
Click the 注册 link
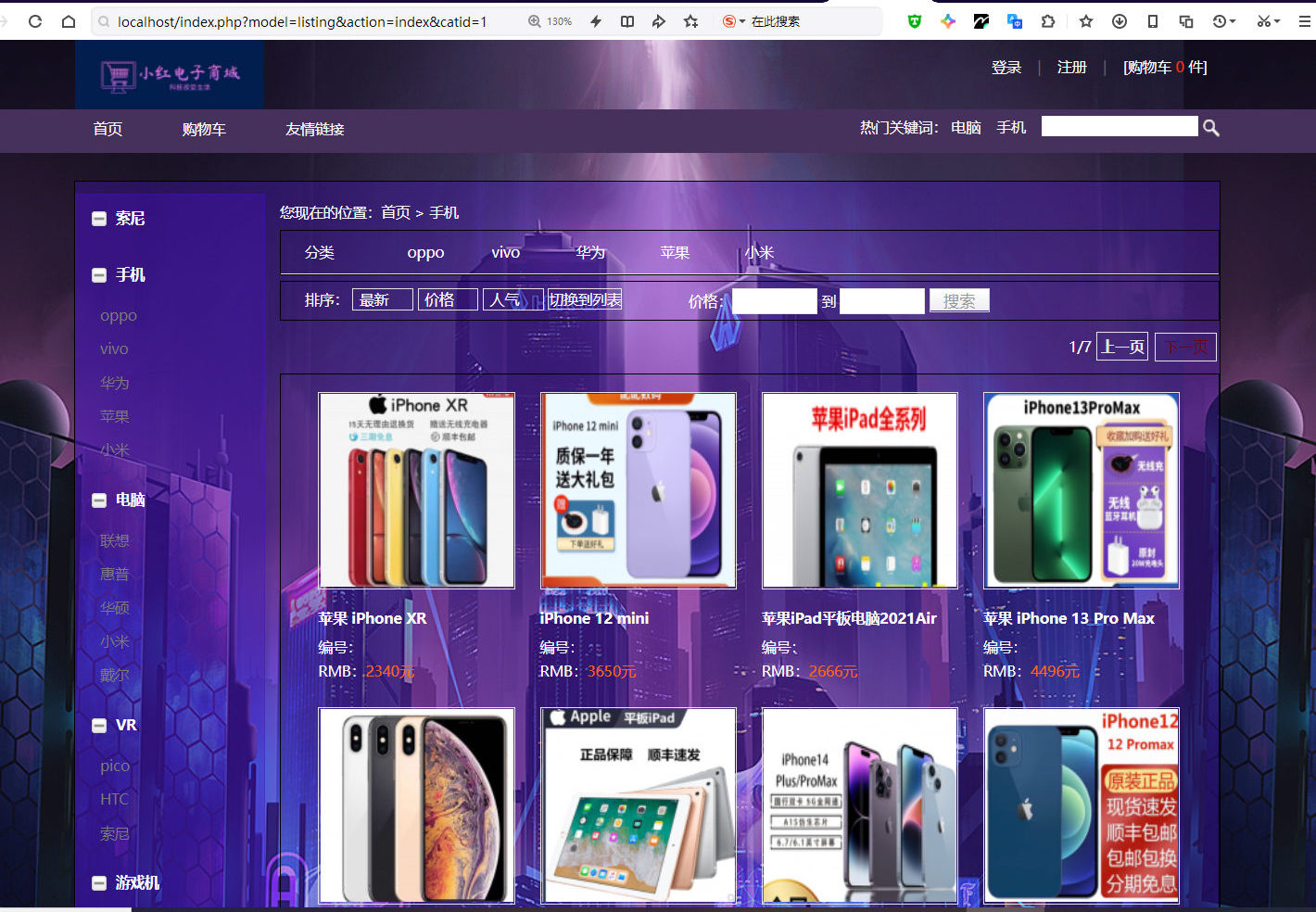1072,67
